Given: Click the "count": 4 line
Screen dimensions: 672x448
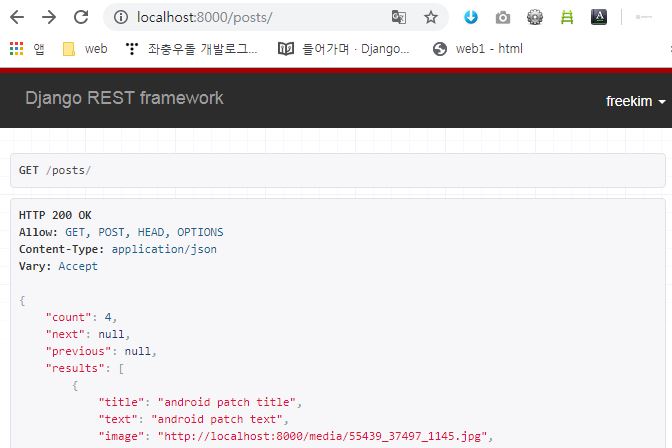Looking at the screenshot, I should (81, 317).
